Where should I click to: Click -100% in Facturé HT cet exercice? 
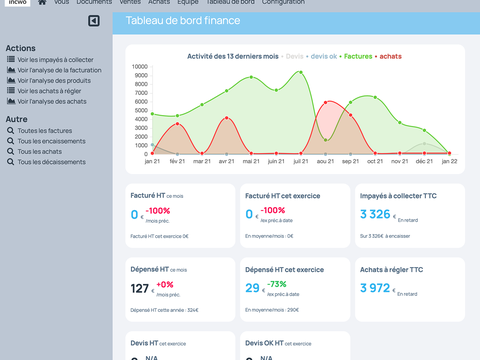pos(273,210)
